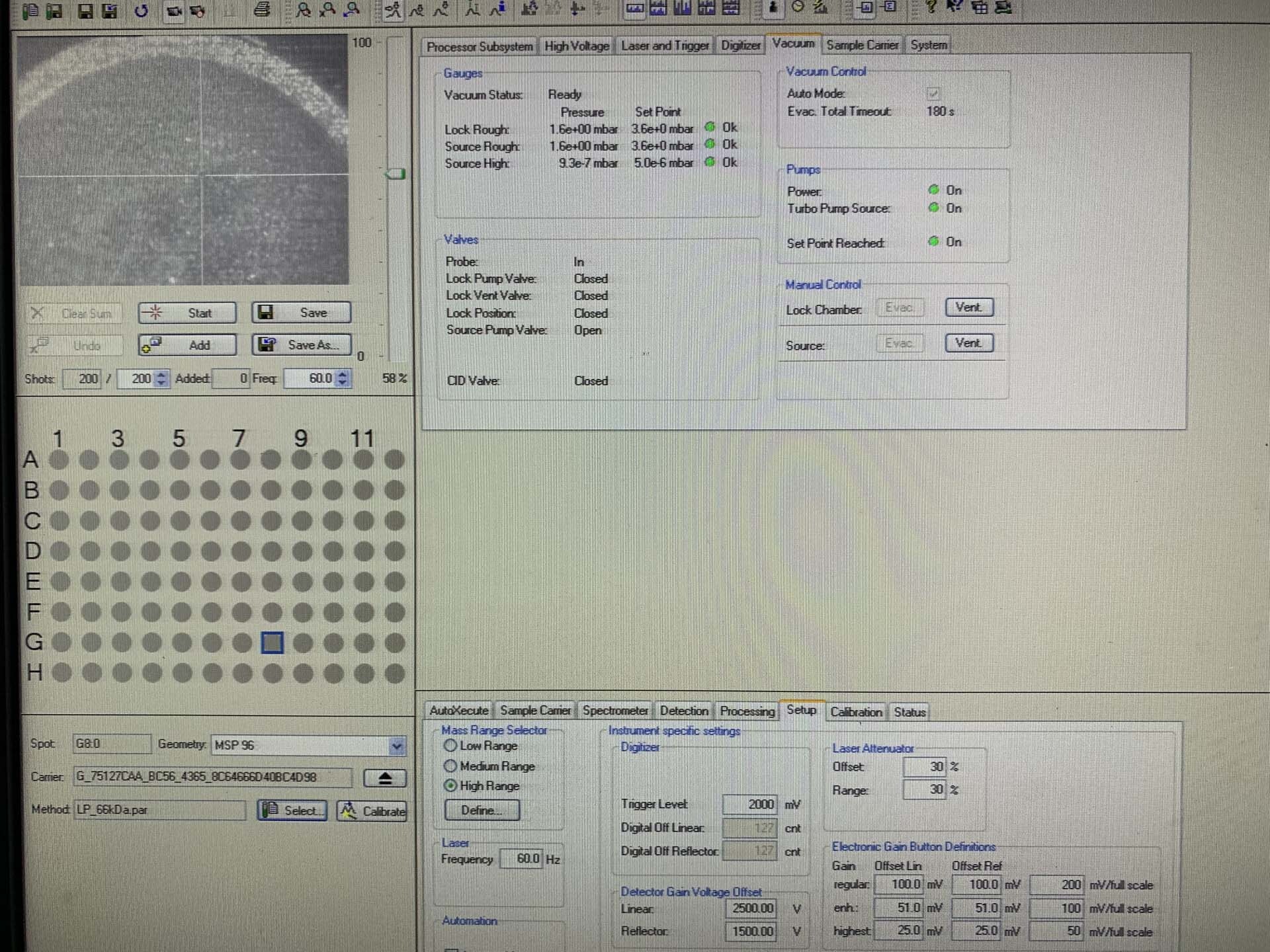The height and width of the screenshot is (952, 1270).
Task: Open the AutoXecute tab
Action: click(458, 711)
